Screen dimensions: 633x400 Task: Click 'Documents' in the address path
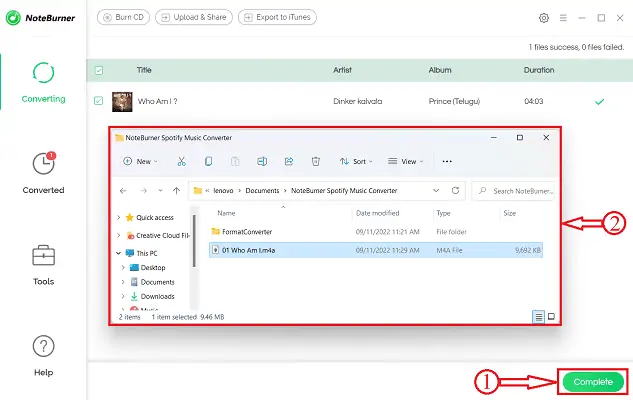(262, 191)
